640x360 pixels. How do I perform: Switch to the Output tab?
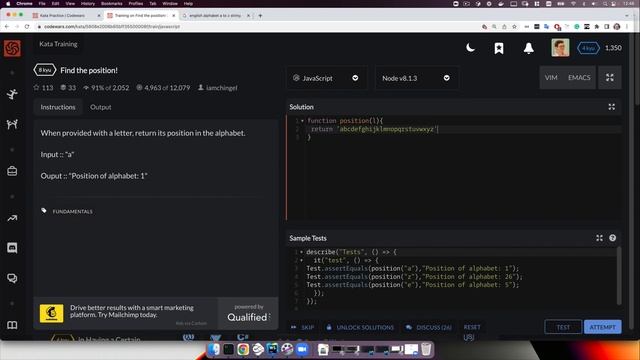pos(100,107)
